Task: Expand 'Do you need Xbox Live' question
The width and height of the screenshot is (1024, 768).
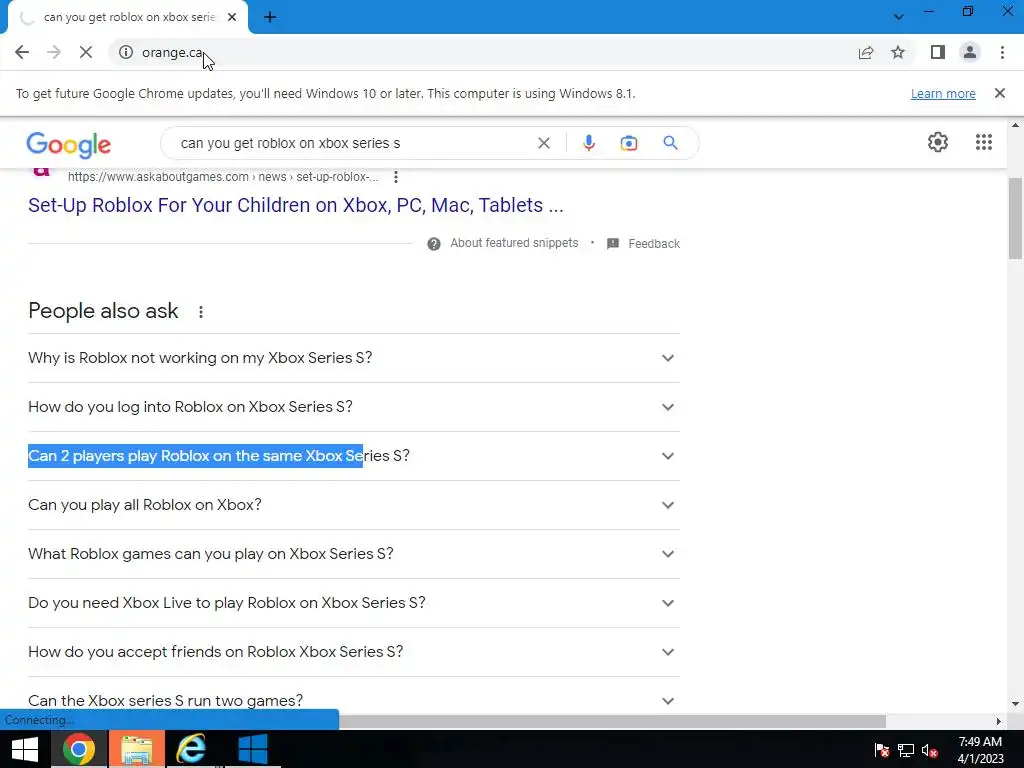Action: (x=354, y=603)
